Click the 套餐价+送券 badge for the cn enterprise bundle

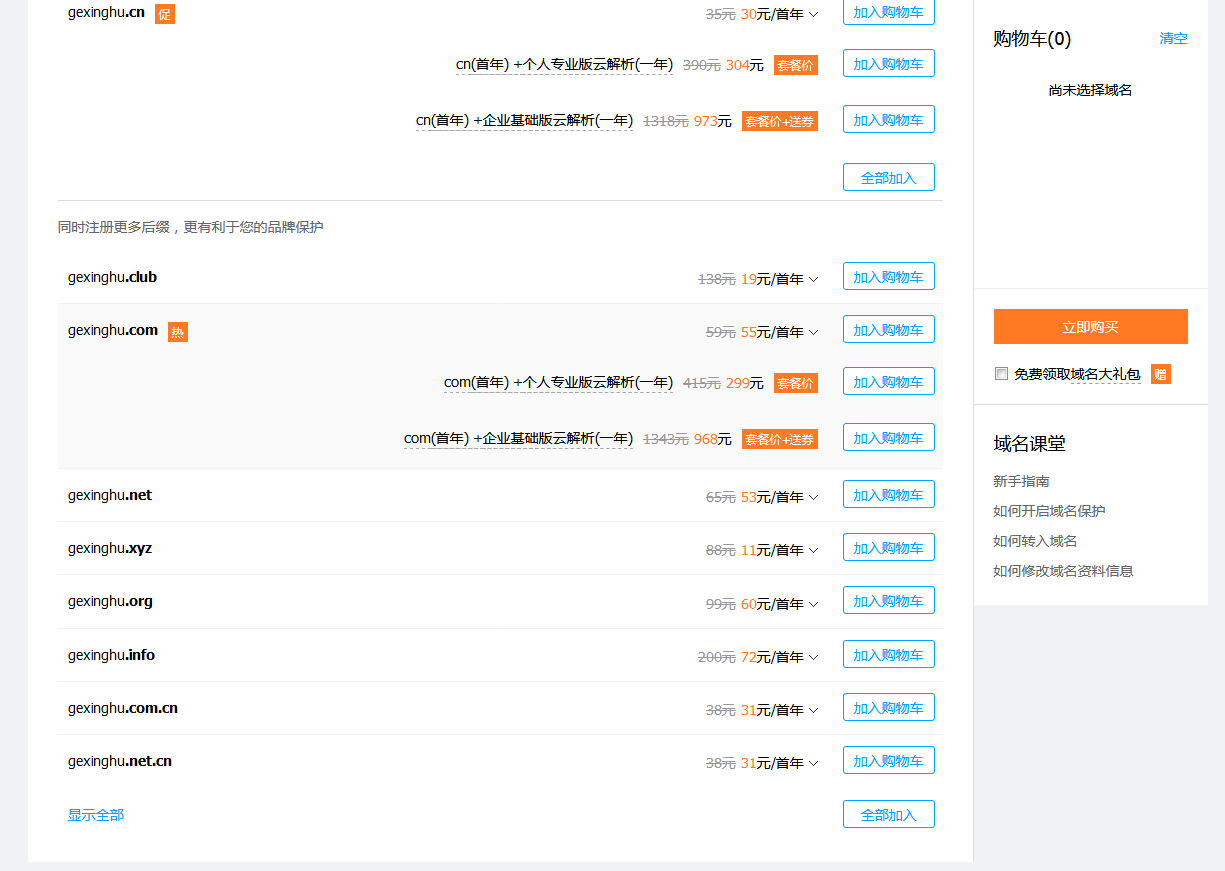tap(780, 120)
